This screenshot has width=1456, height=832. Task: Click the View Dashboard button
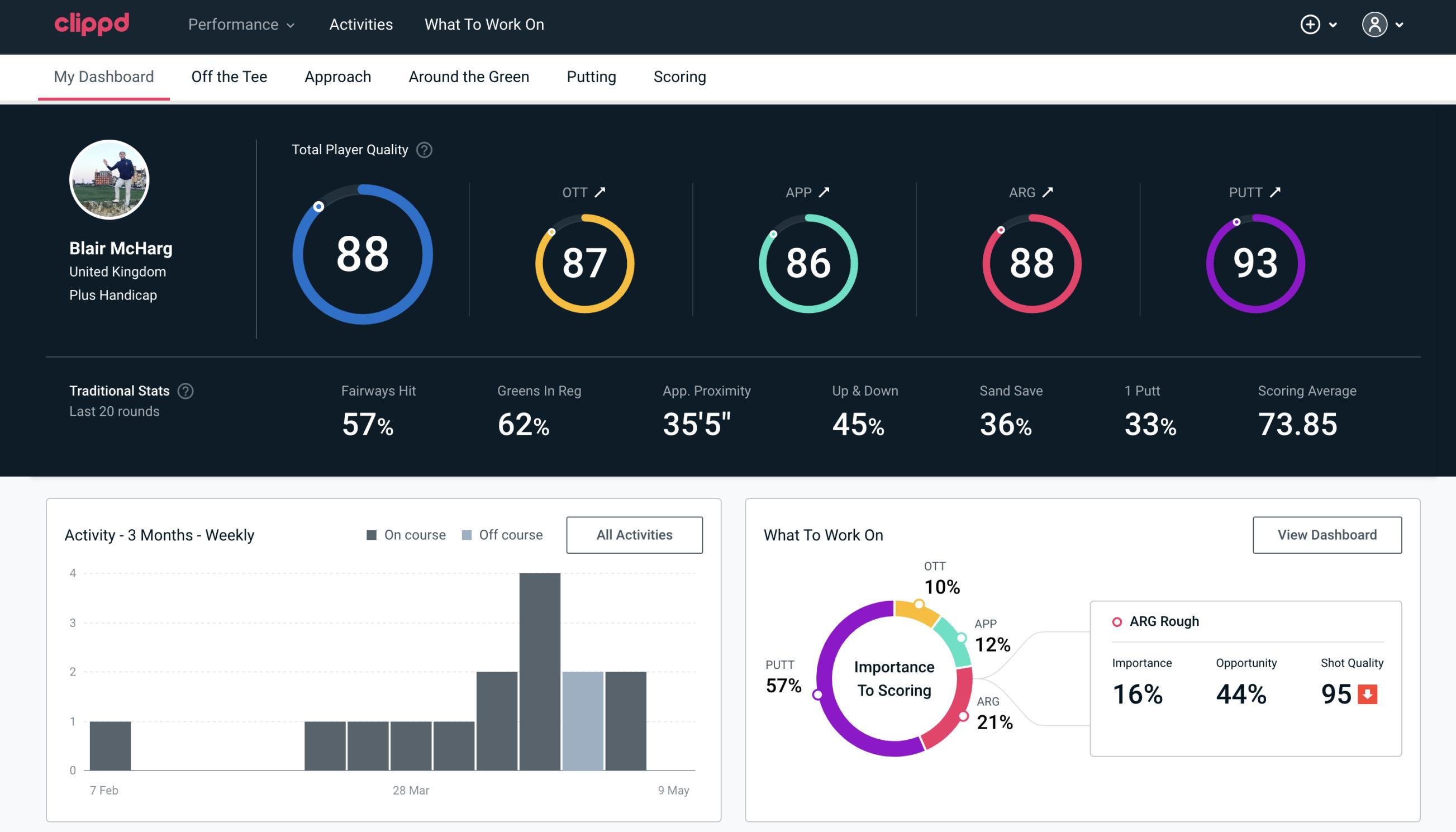[x=1326, y=534]
